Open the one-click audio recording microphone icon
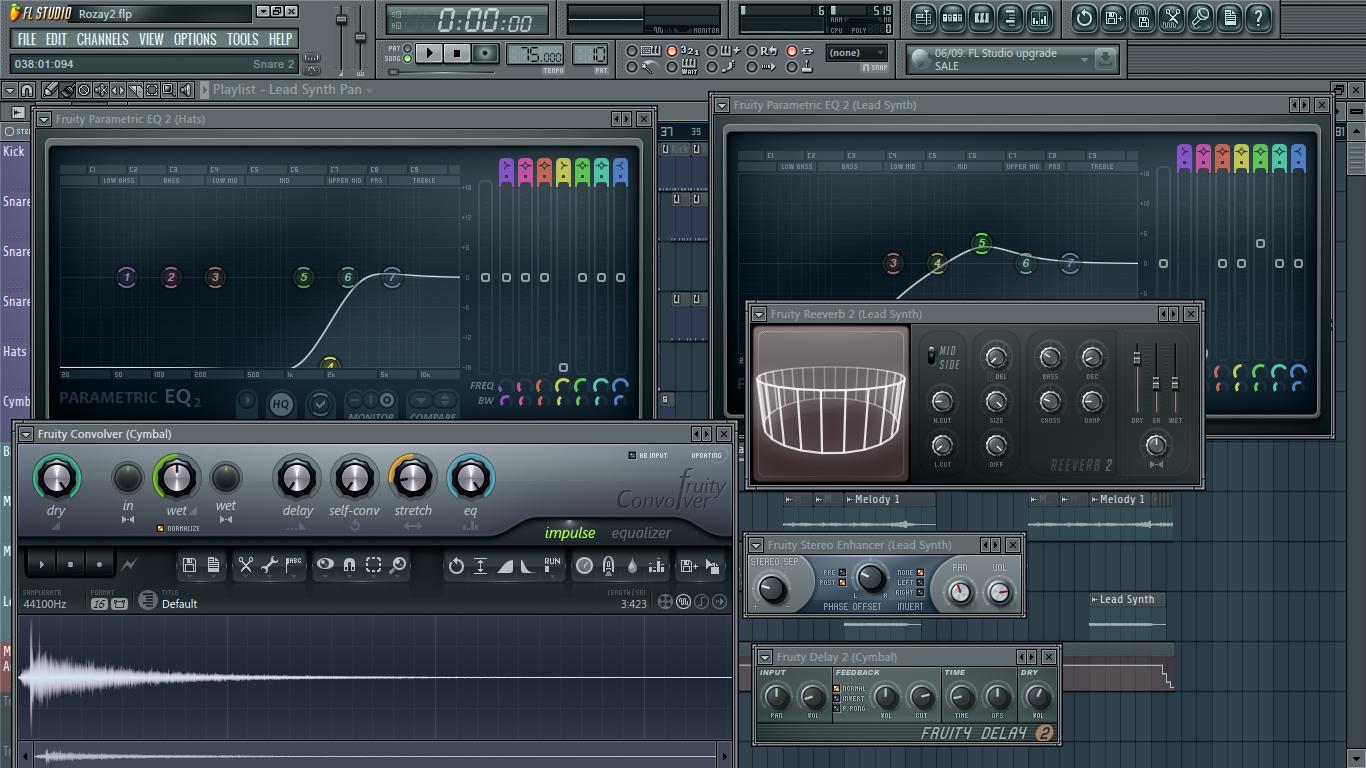The image size is (1366, 768). [x=1200, y=17]
